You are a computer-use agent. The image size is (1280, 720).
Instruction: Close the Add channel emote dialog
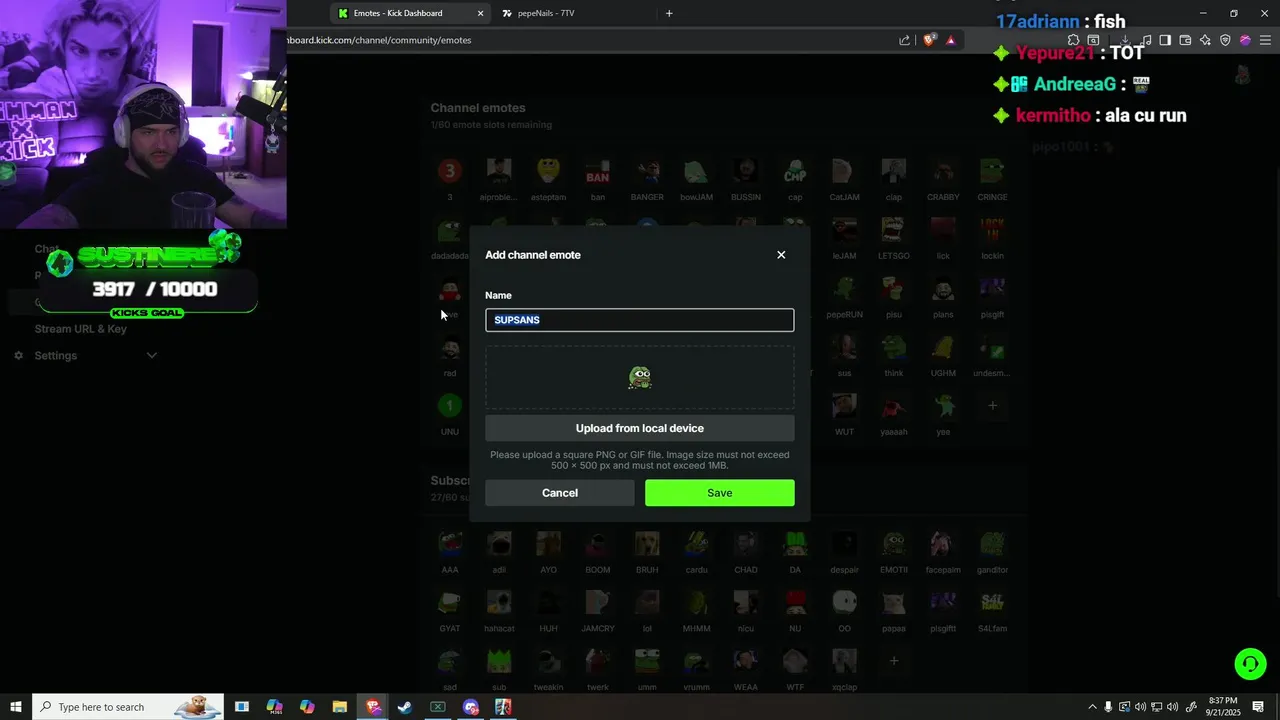[781, 255]
